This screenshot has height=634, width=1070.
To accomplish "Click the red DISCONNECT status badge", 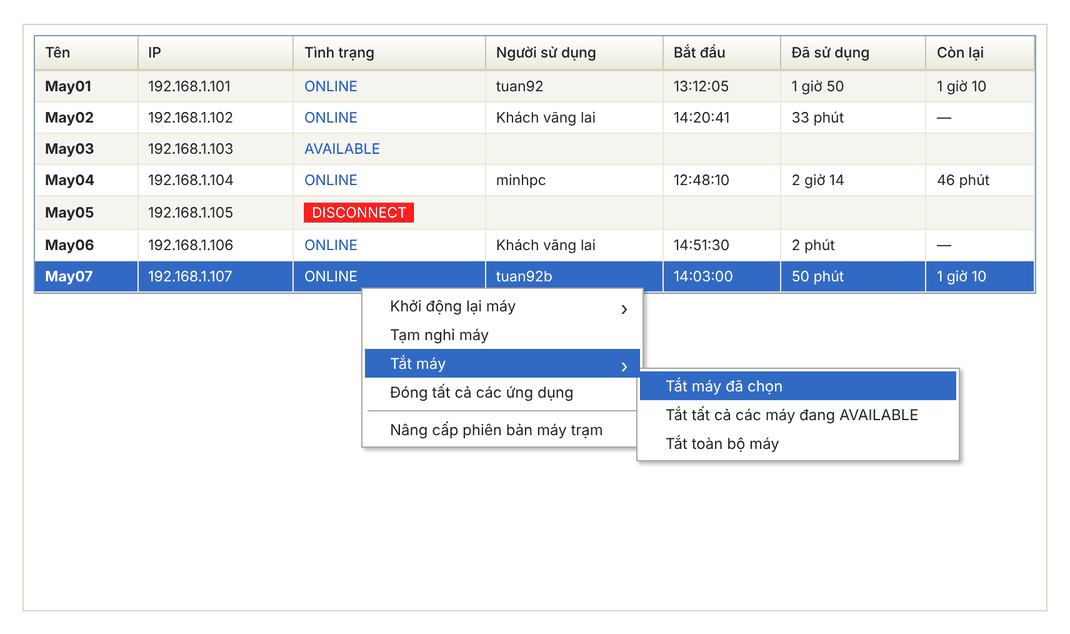I will point(359,213).
